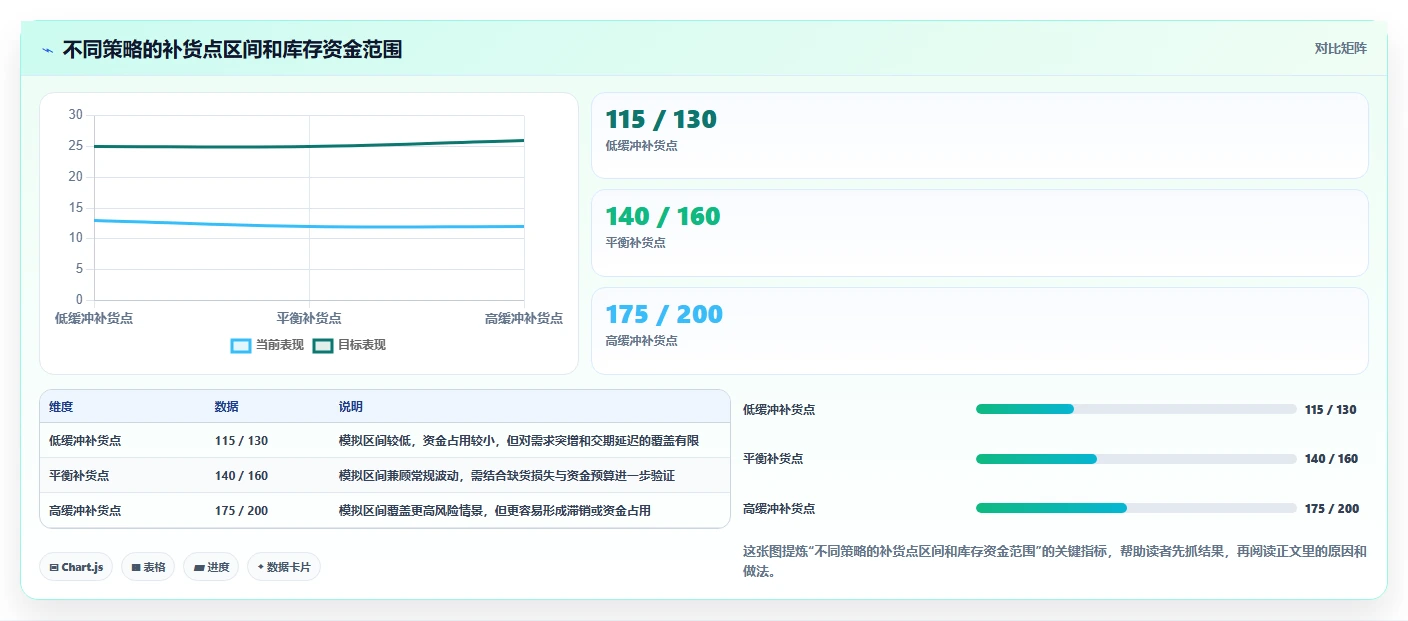Click the 维度 column header
Viewport: 1408px width, 621px height.
pos(61,407)
